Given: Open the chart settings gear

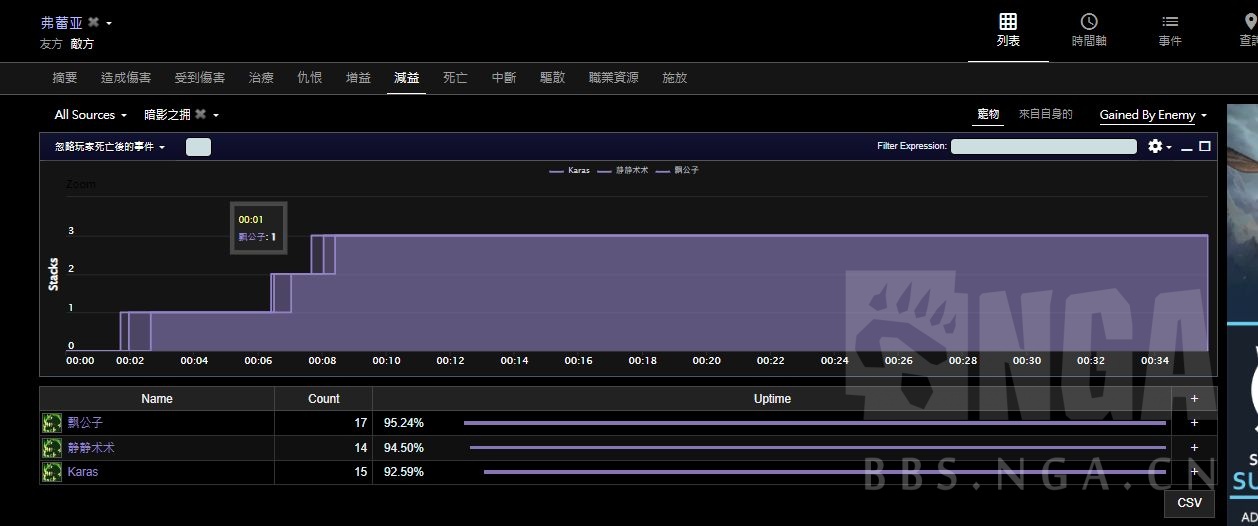Looking at the screenshot, I should coord(1156,146).
